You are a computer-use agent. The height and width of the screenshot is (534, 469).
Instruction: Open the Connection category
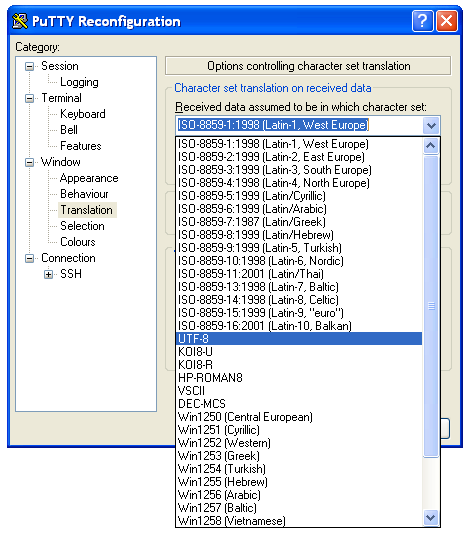click(x=68, y=258)
